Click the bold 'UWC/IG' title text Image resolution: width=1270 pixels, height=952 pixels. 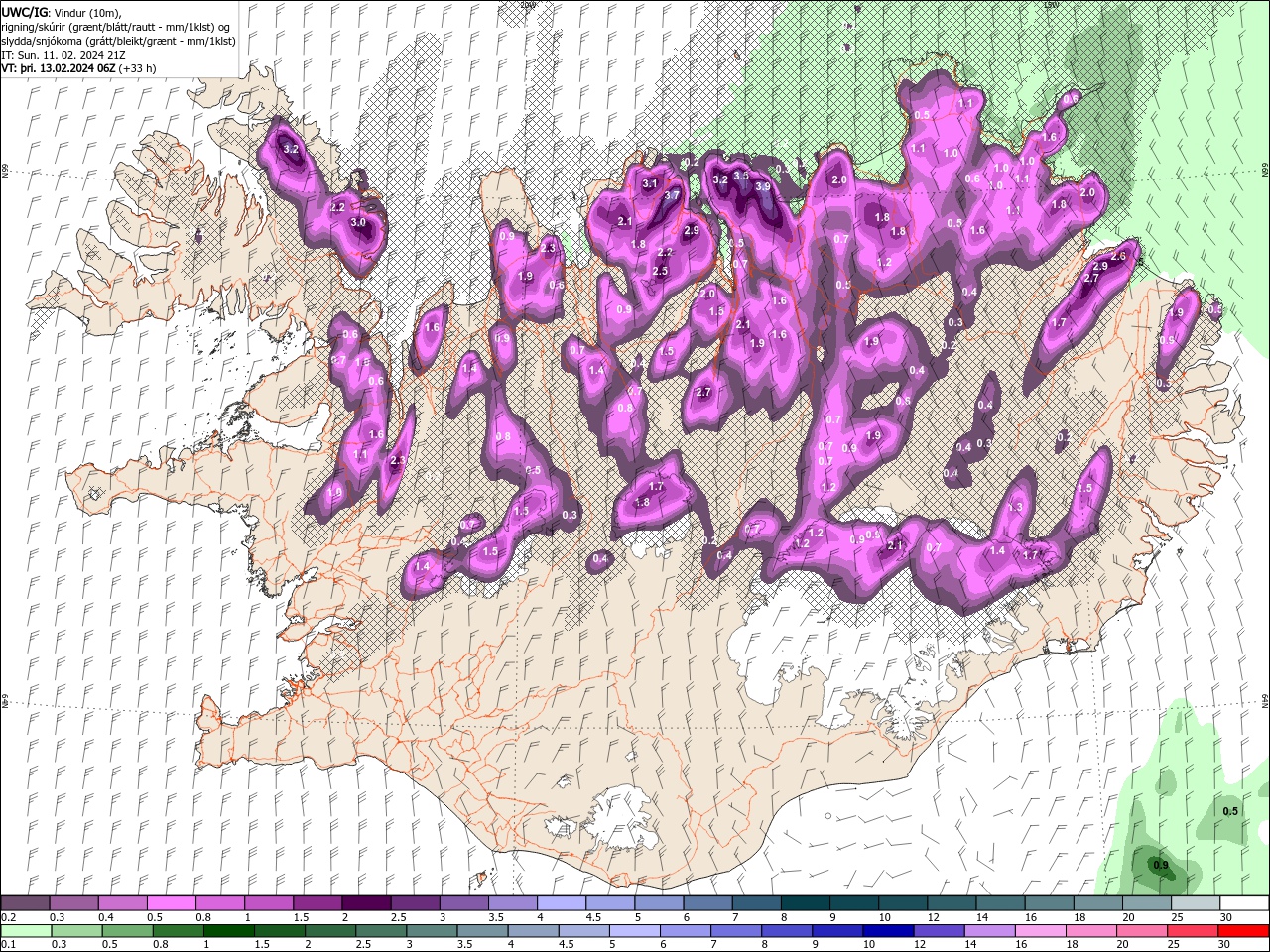[24, 11]
